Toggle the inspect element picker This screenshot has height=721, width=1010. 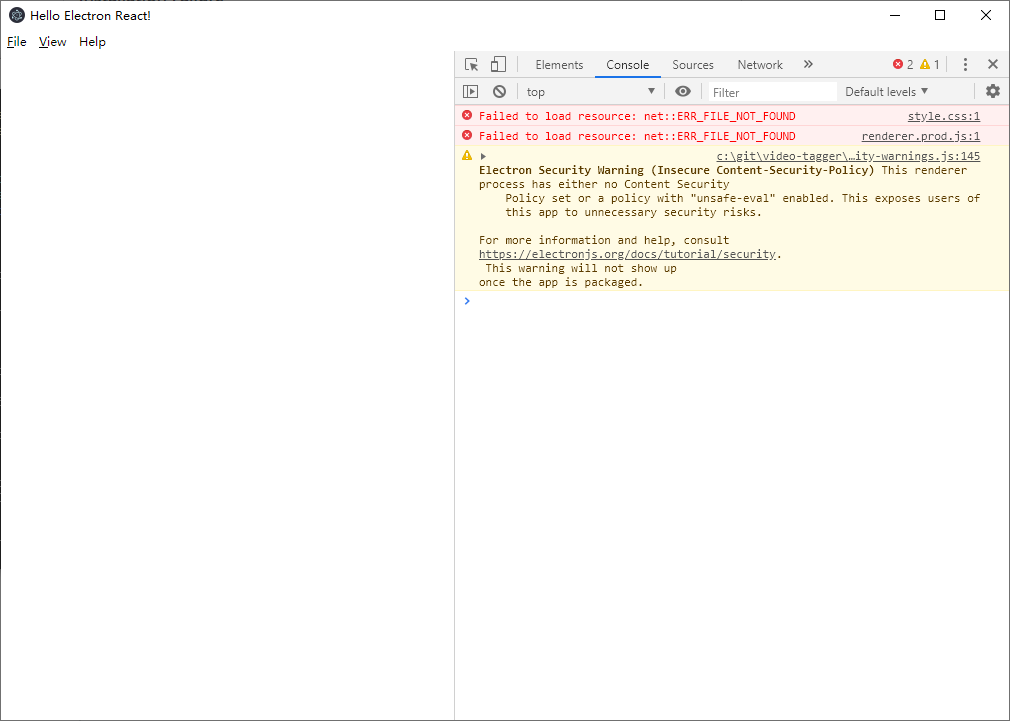(470, 63)
